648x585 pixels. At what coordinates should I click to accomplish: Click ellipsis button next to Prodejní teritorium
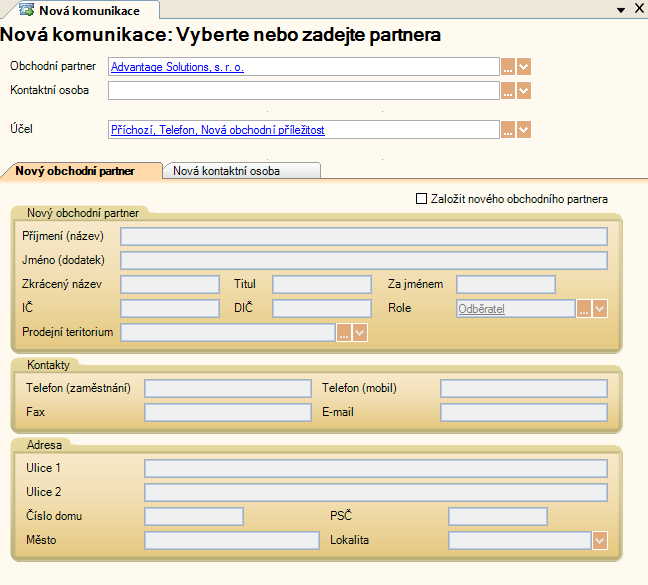[343, 332]
